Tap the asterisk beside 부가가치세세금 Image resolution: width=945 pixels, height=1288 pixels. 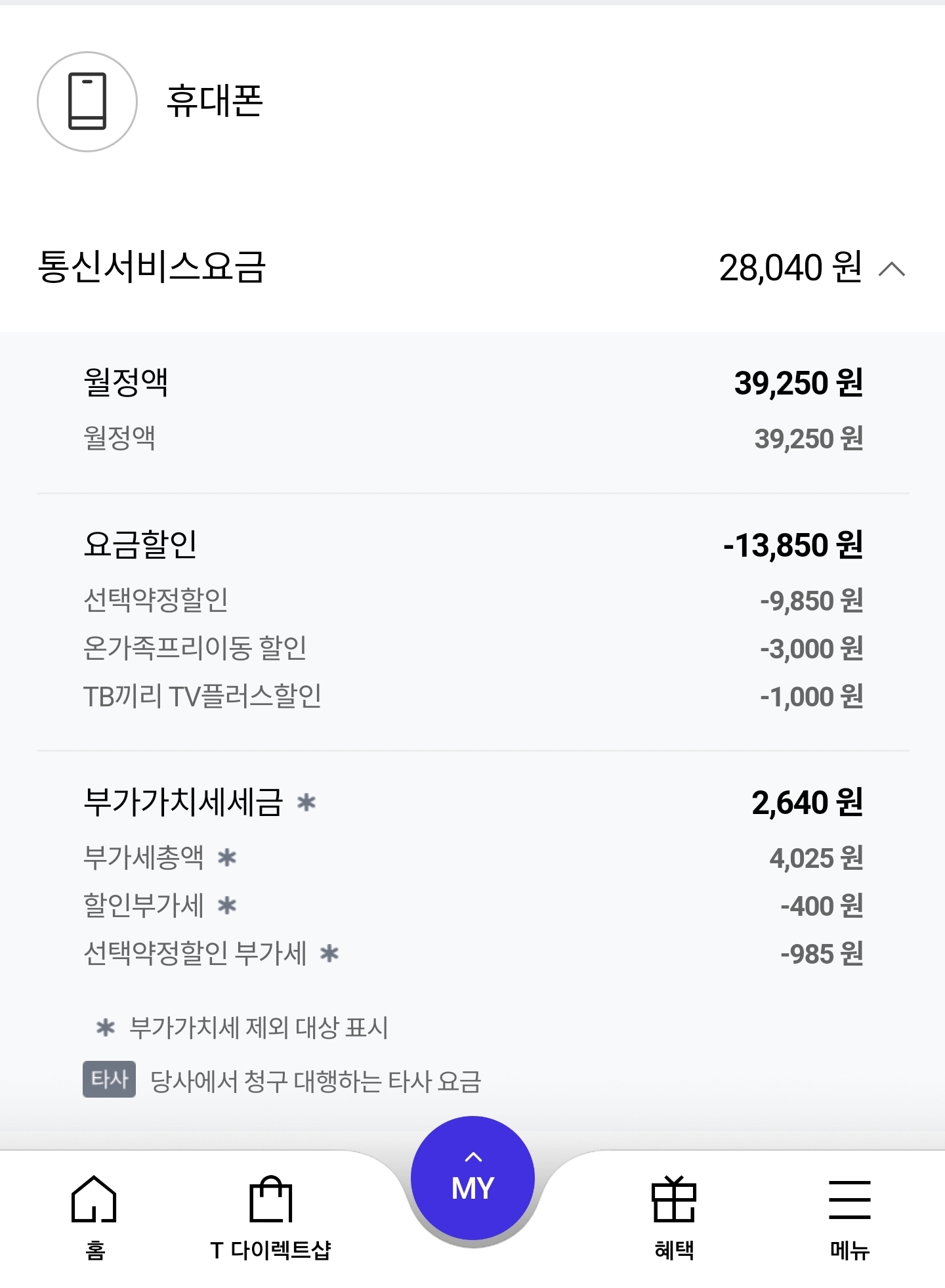306,802
